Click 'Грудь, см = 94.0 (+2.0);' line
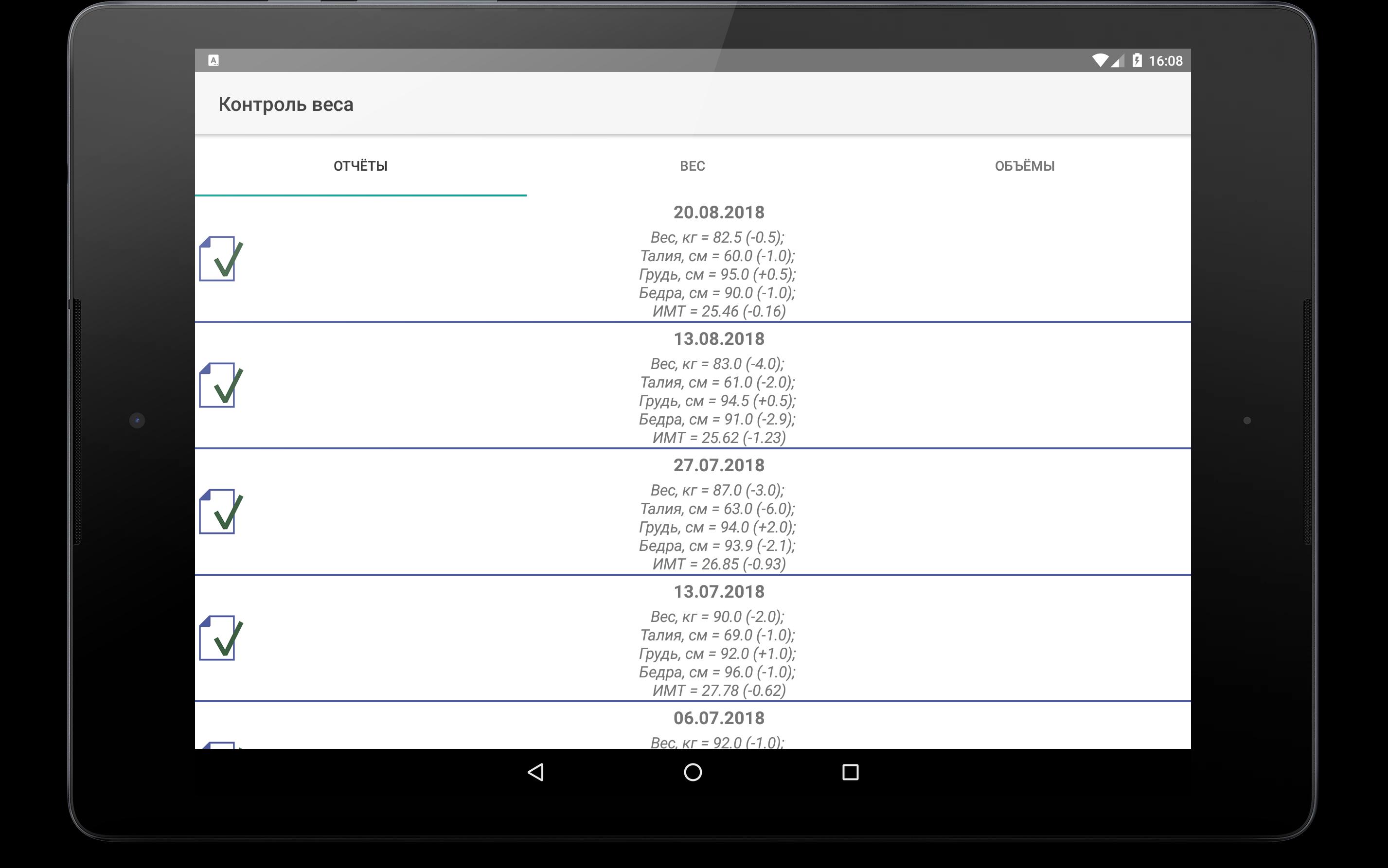Screen dimensions: 1388x868 pos(717,527)
